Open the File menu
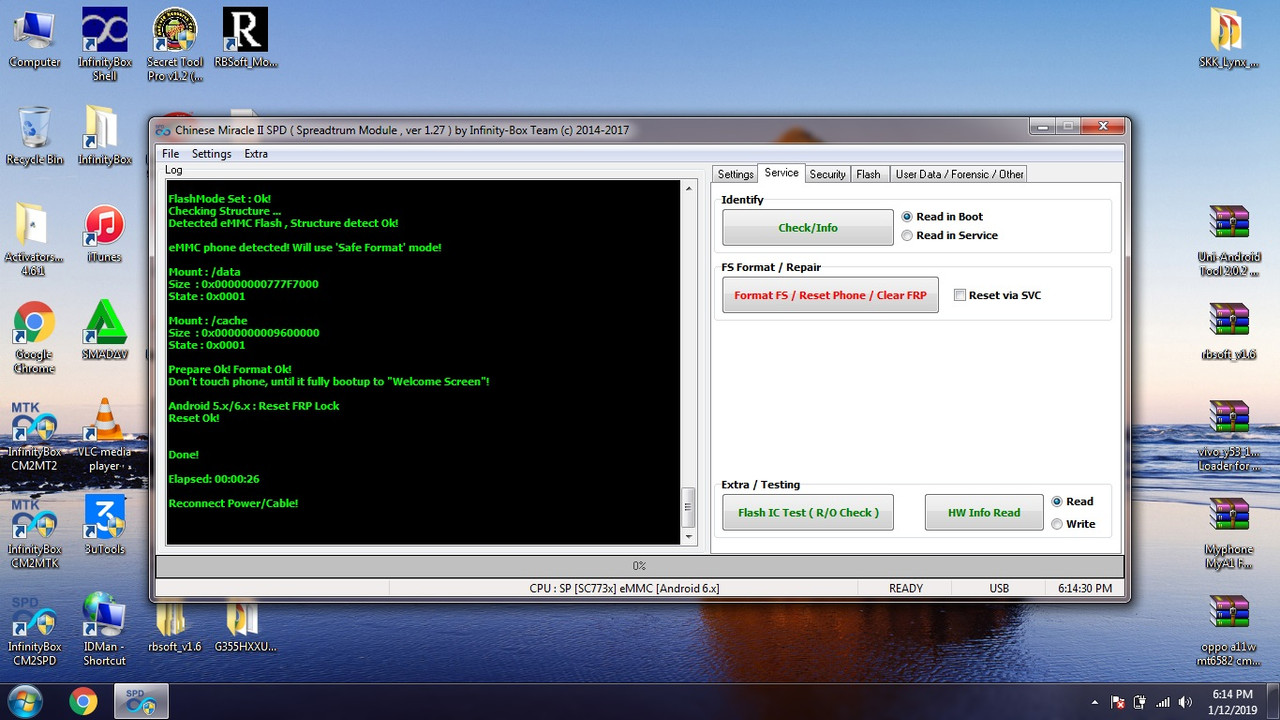Image resolution: width=1280 pixels, height=720 pixels. pos(171,154)
